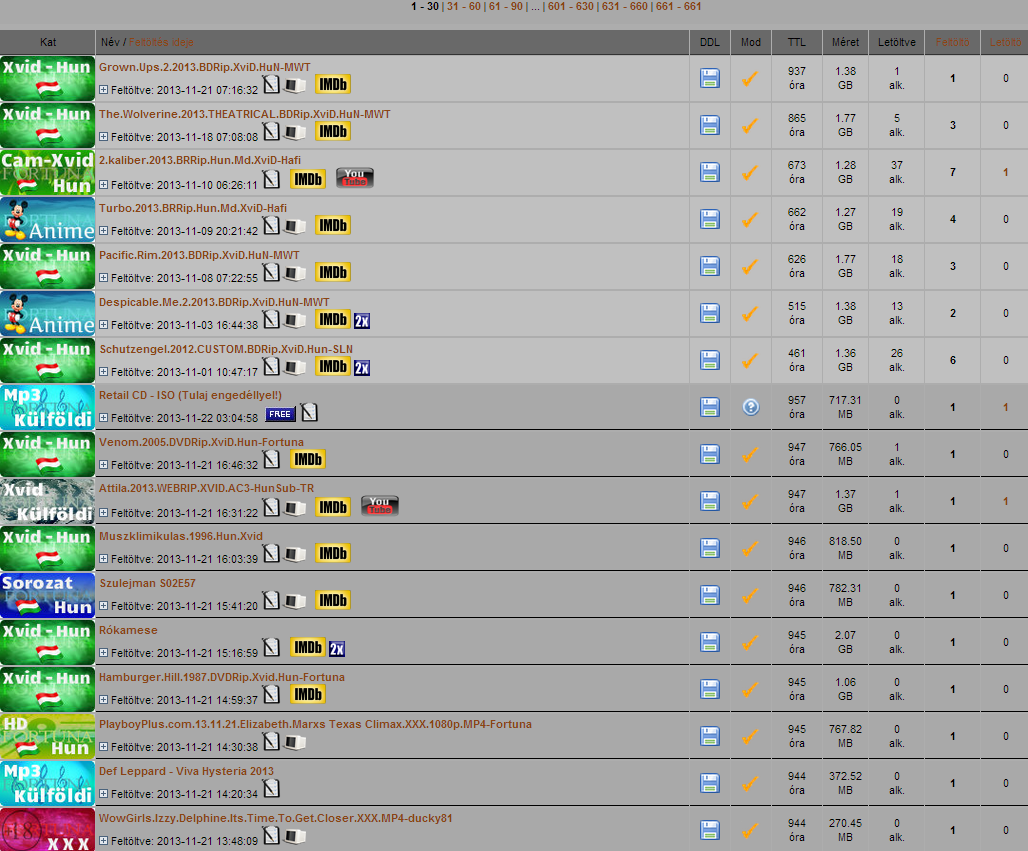Viewport: 1028px width, 851px height.
Task: Open Xvid-Hun category image of Grown.Ups.2
Action: [x=48, y=79]
